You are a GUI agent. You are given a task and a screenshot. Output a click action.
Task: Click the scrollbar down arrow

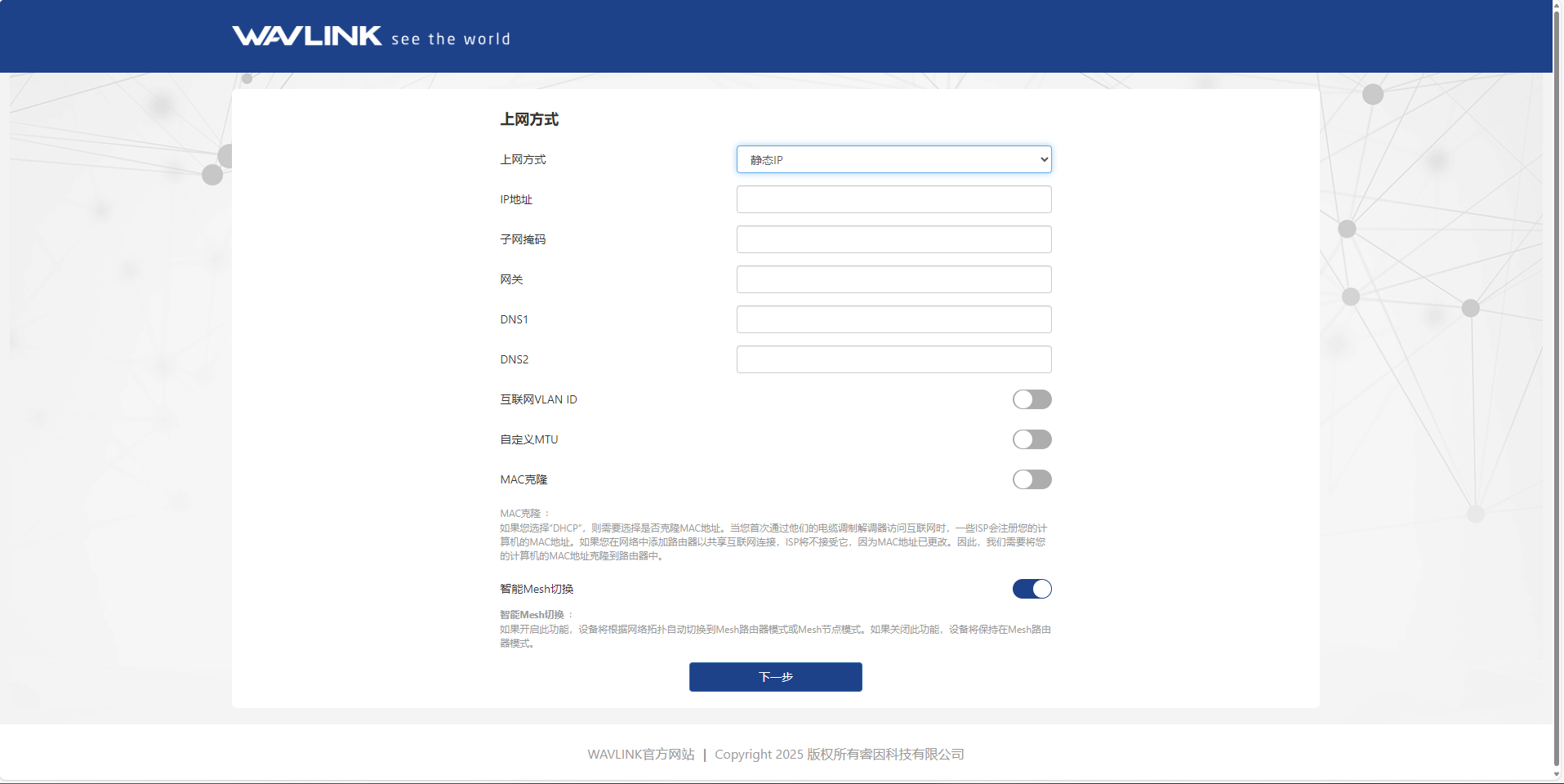(1557, 773)
